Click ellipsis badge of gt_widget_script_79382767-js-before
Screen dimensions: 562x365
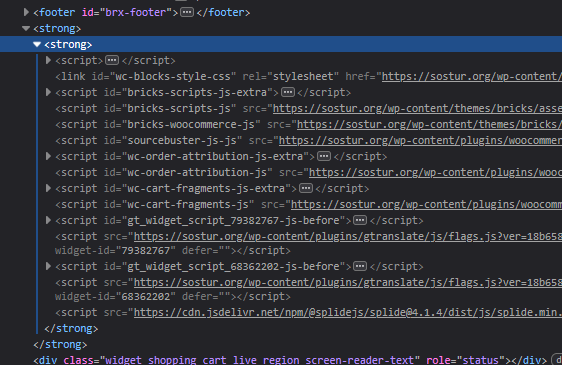(x=360, y=220)
